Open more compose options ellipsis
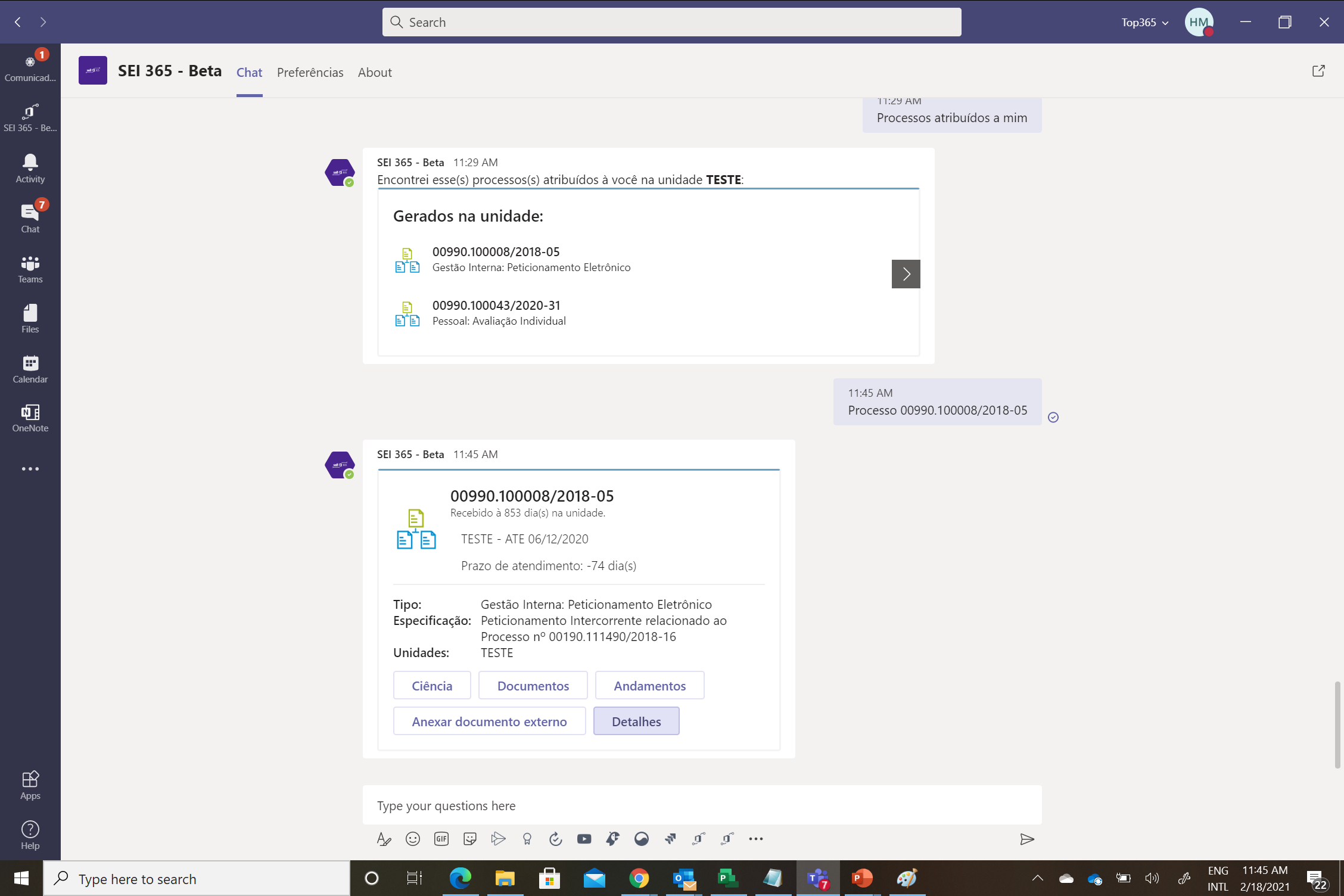Image resolution: width=1344 pixels, height=896 pixels. click(755, 839)
